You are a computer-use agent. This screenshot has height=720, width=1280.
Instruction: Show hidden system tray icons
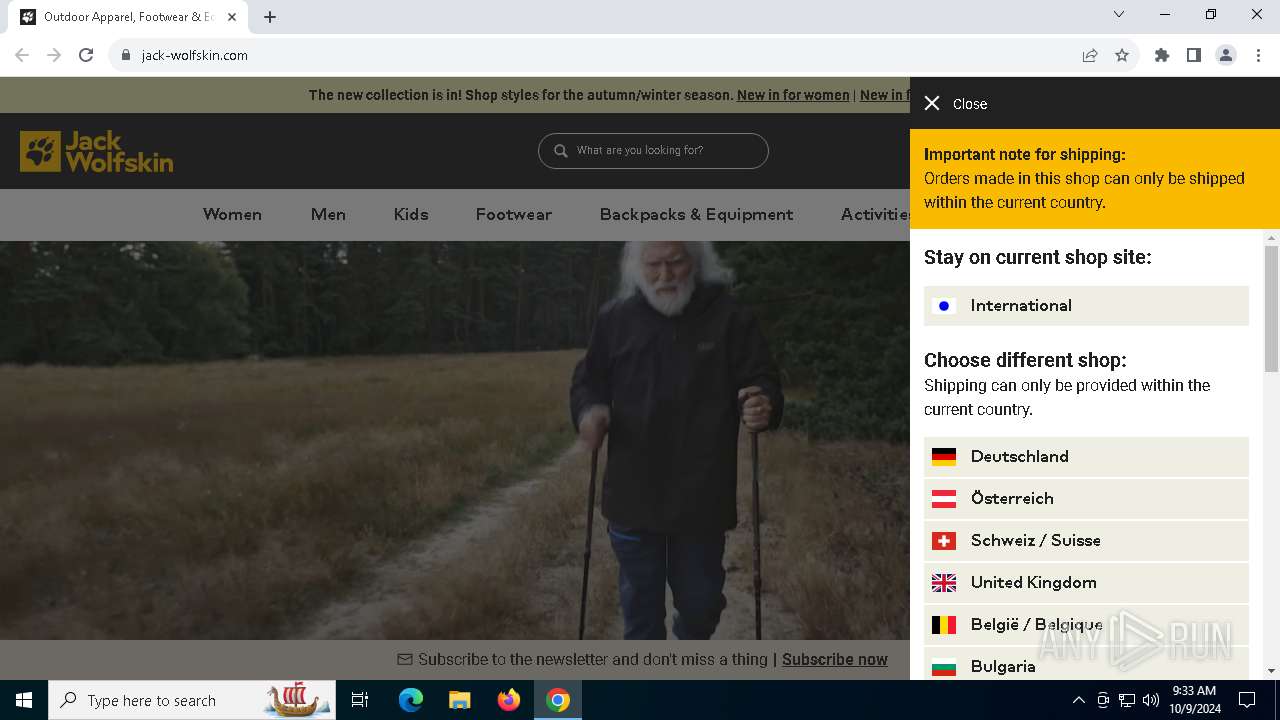pyautogui.click(x=1078, y=700)
